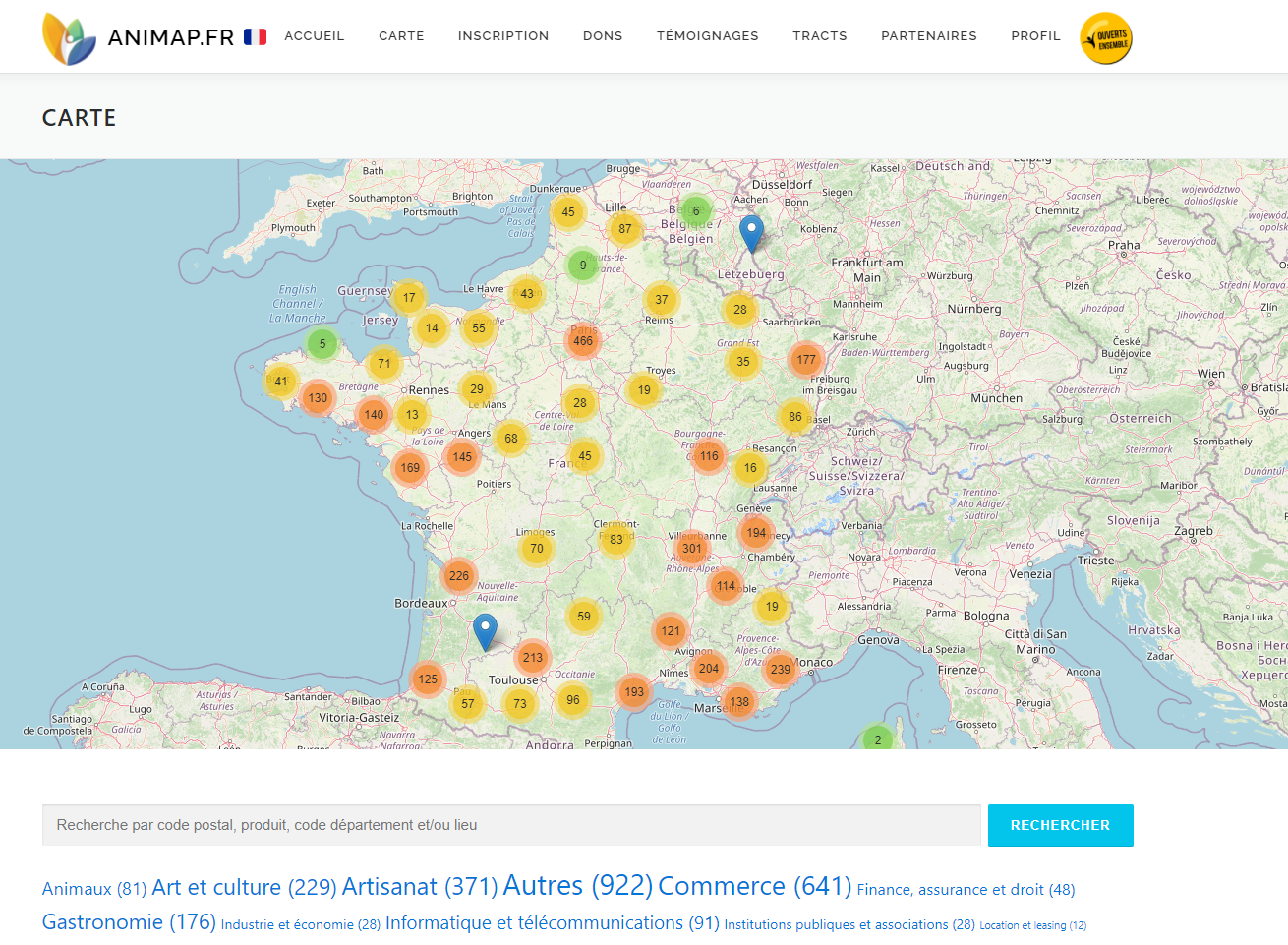The width and height of the screenshot is (1288, 945).
Task: Open the Carte menu item
Action: pyautogui.click(x=401, y=36)
